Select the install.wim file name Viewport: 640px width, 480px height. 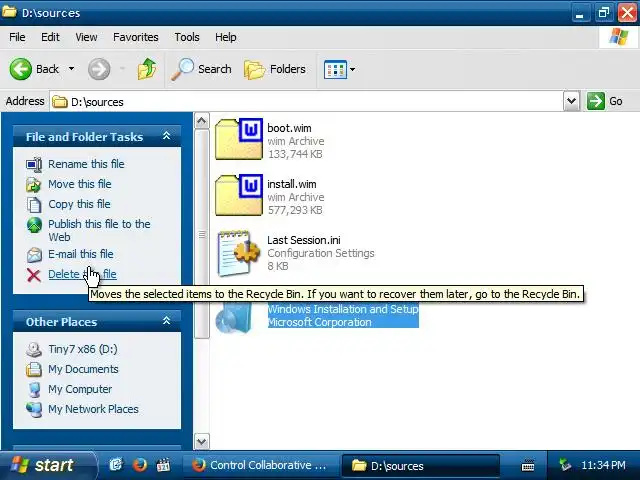(291, 184)
